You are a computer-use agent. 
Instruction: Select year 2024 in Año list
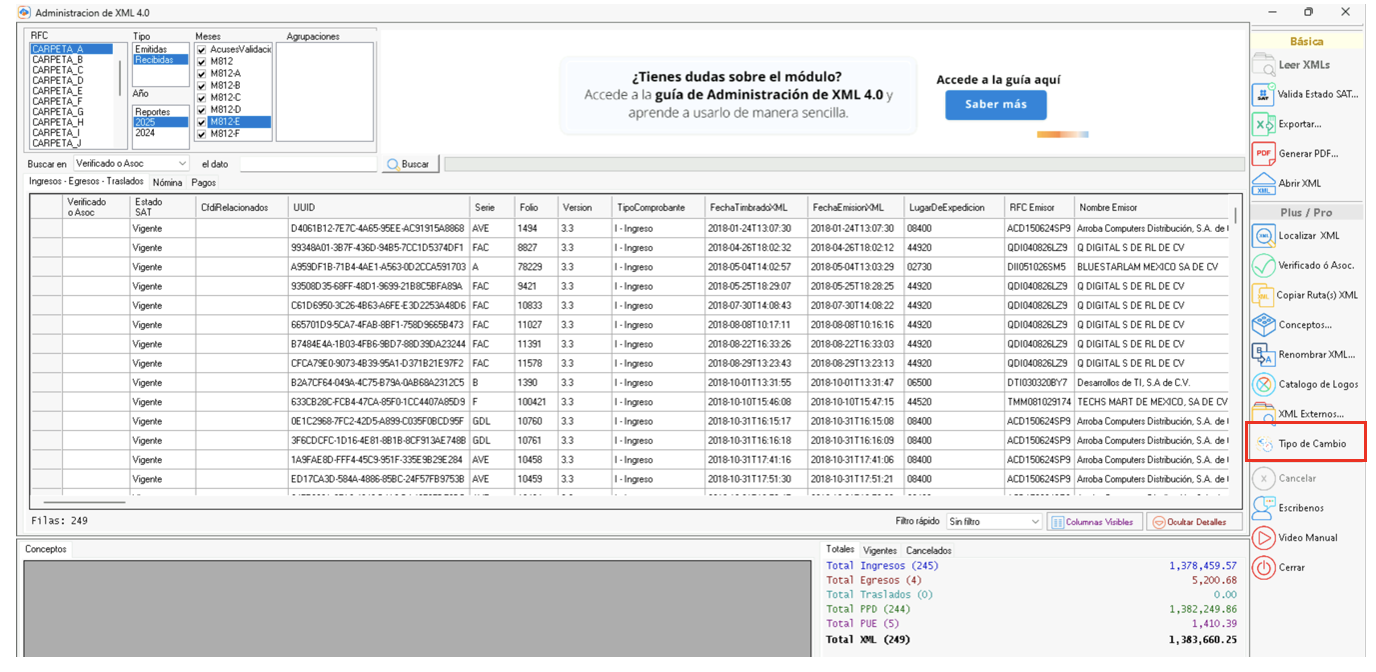coord(146,133)
